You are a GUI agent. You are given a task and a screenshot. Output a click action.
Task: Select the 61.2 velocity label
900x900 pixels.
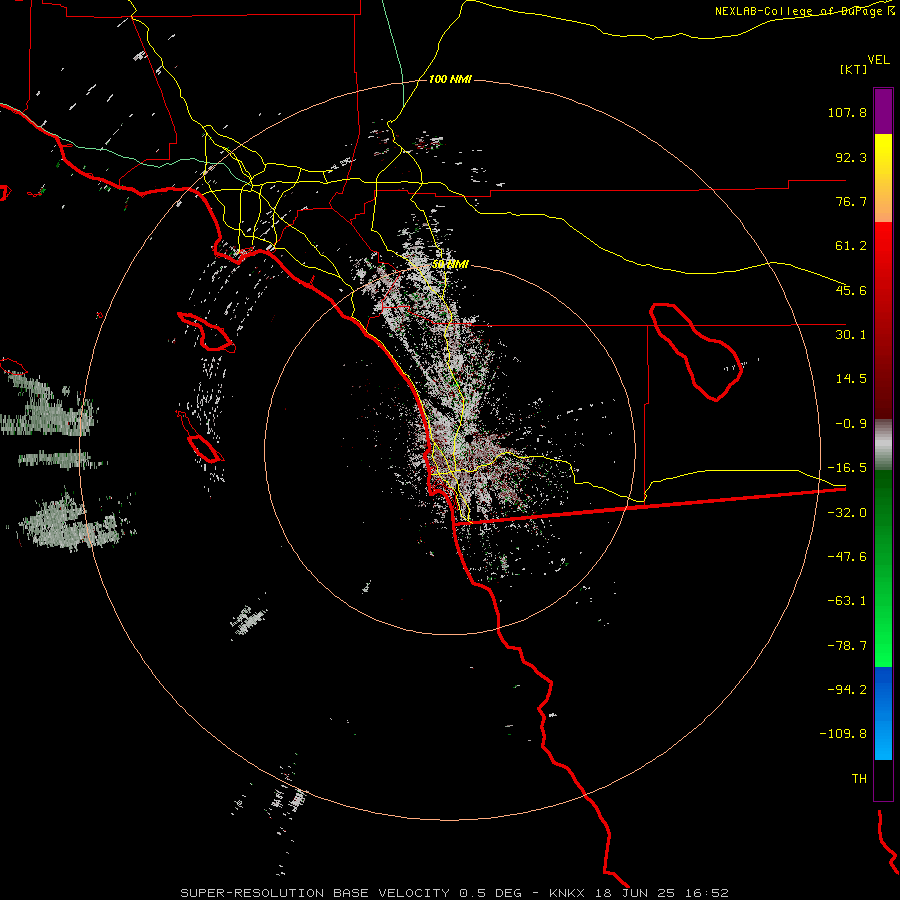pos(851,246)
